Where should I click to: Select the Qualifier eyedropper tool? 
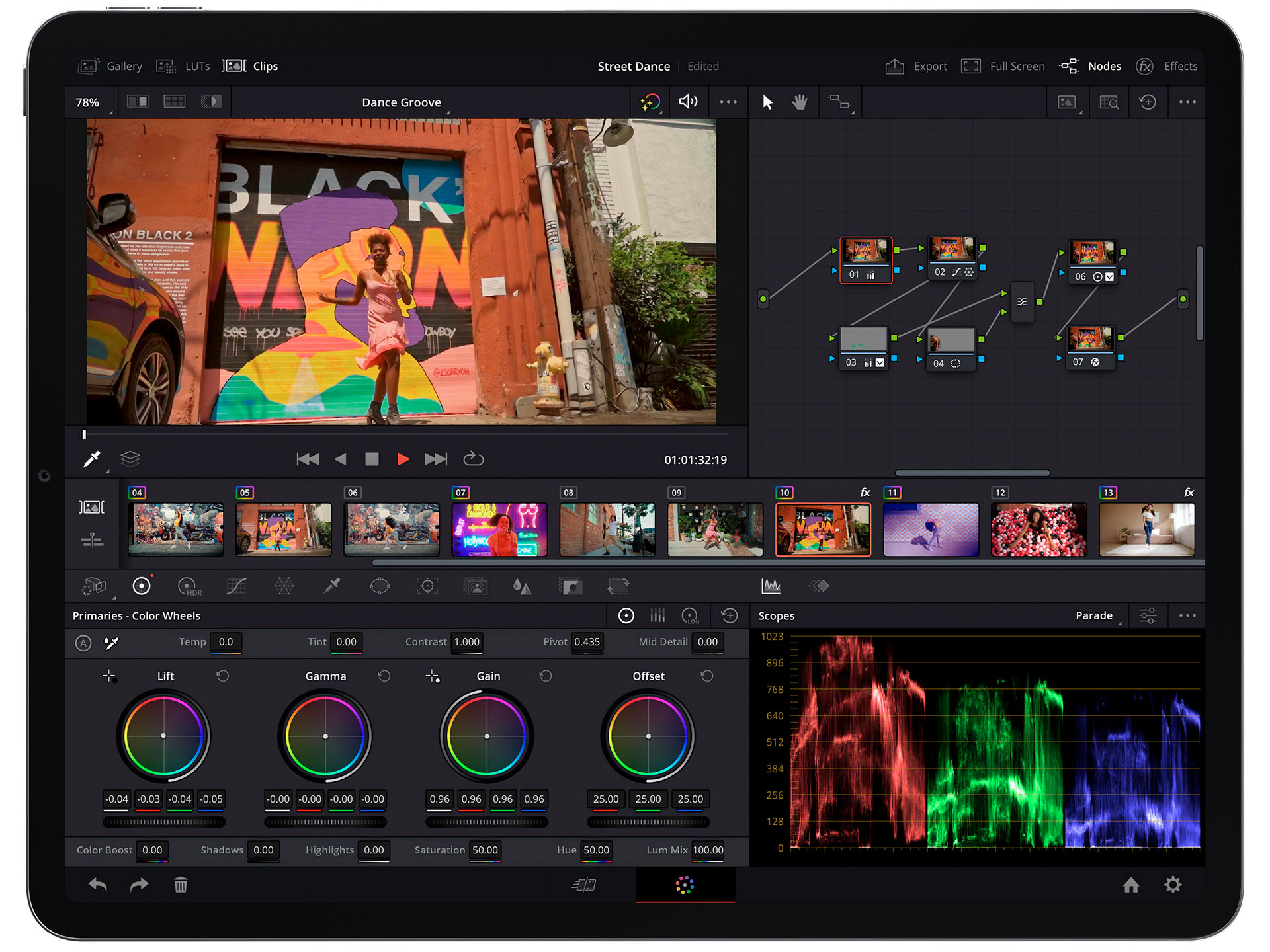pyautogui.click(x=332, y=586)
